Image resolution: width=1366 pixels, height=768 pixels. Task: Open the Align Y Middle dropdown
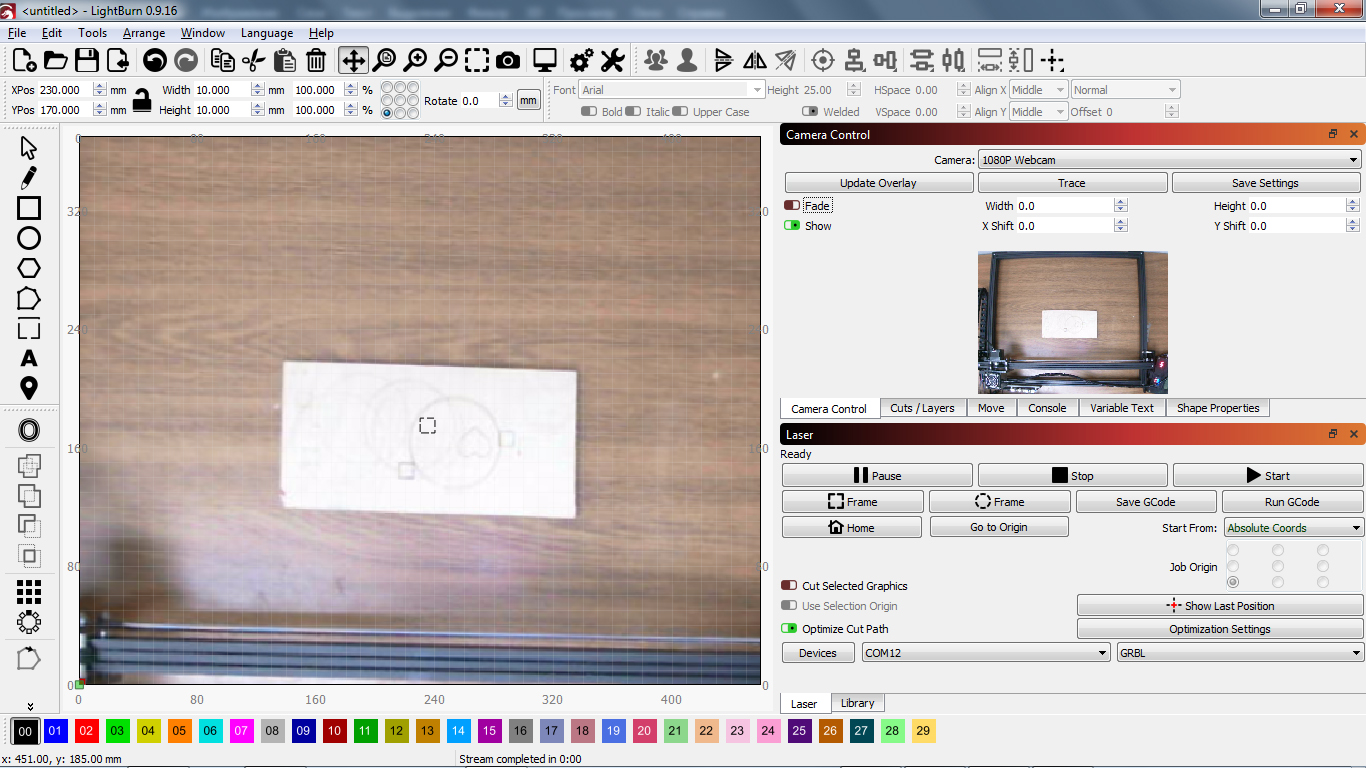[1038, 112]
